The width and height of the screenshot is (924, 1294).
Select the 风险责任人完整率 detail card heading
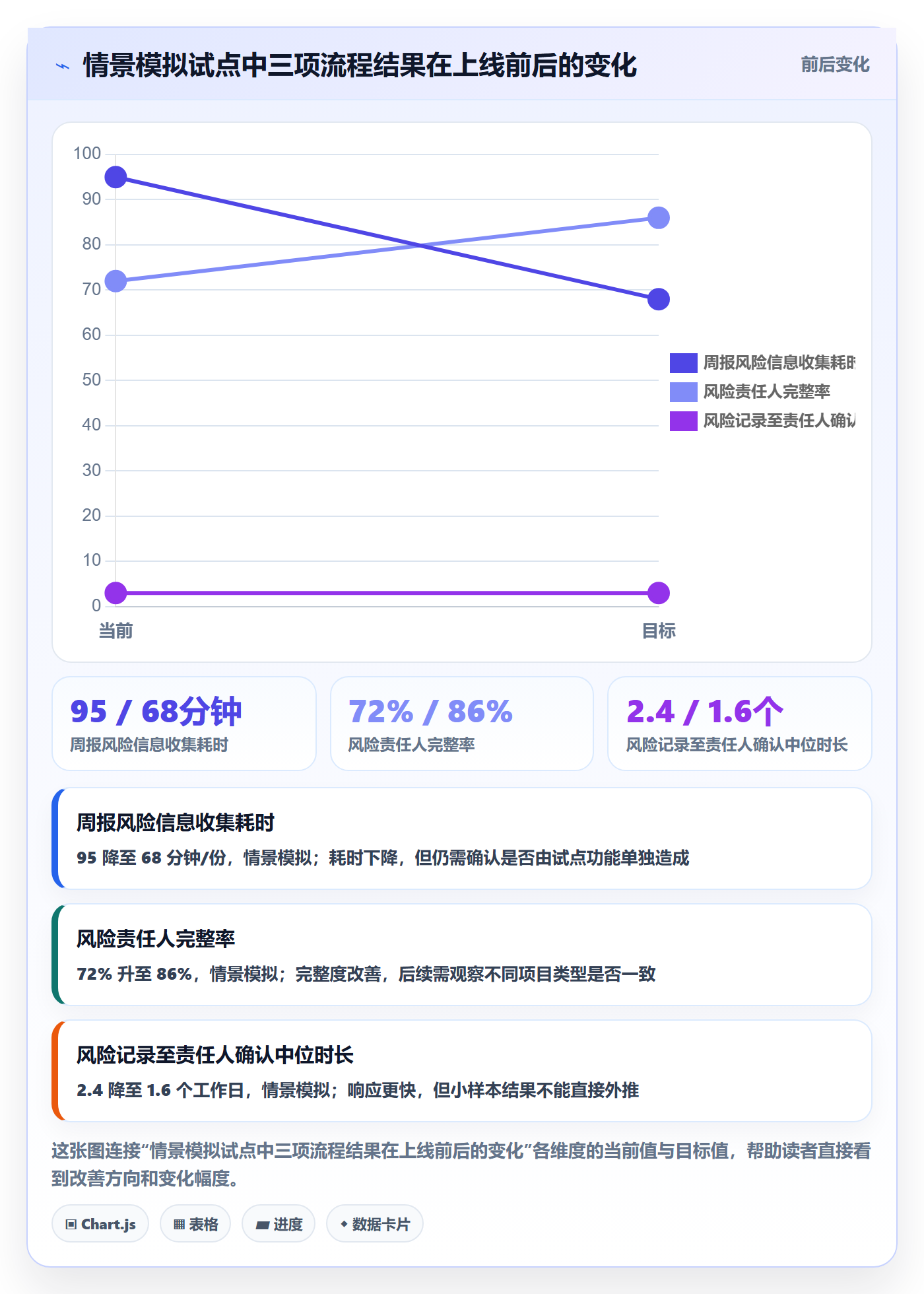[x=156, y=939]
